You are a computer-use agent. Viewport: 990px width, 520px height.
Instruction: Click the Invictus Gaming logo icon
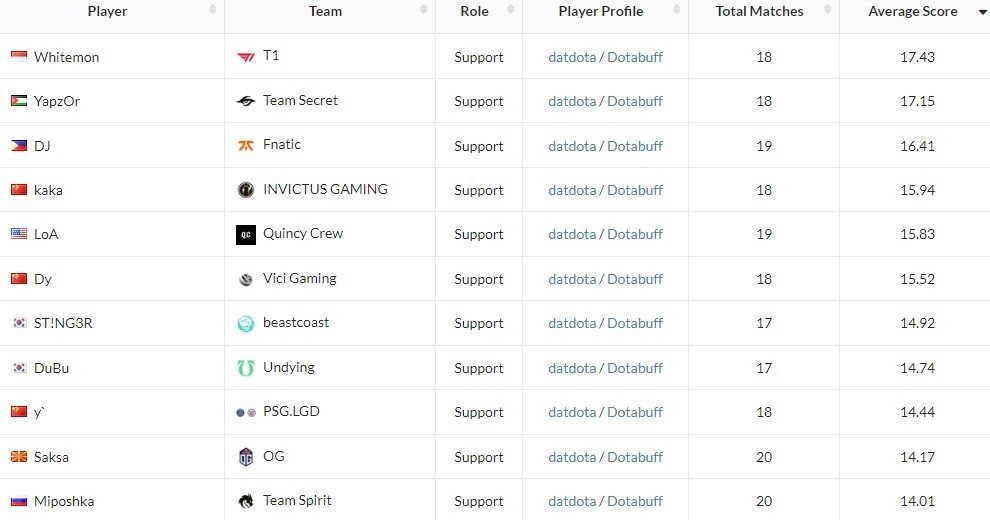[246, 189]
